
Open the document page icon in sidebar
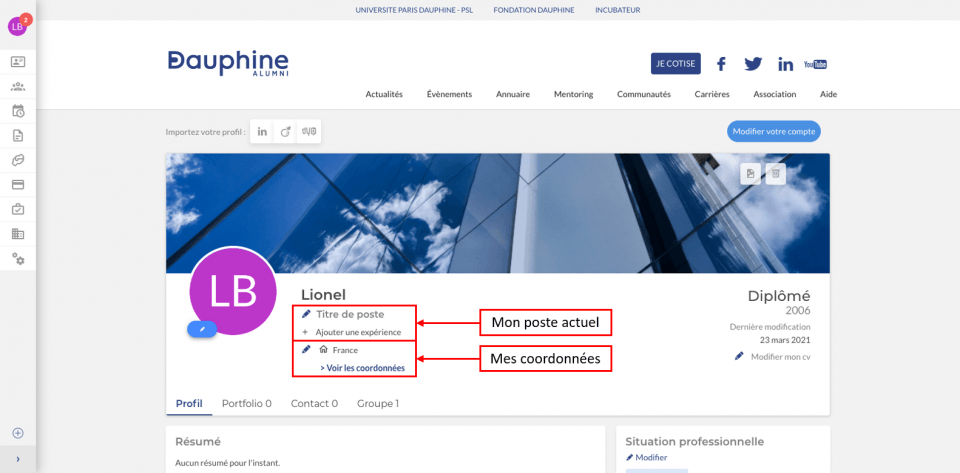18,136
